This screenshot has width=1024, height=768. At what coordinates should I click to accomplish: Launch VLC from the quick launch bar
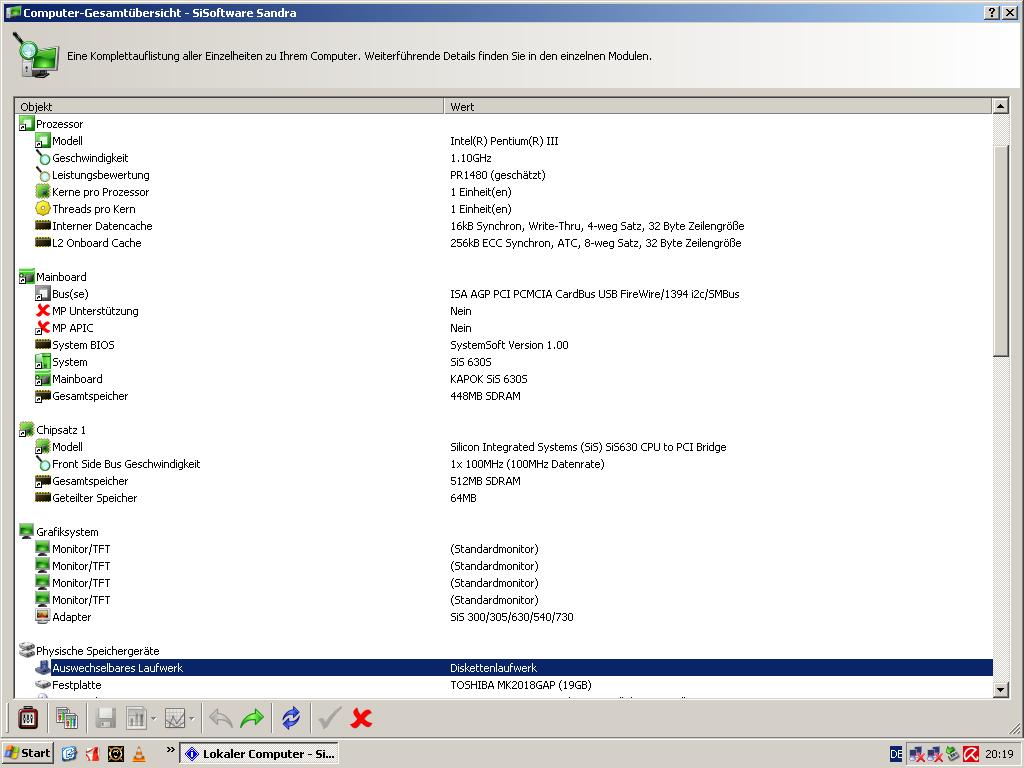(139, 754)
